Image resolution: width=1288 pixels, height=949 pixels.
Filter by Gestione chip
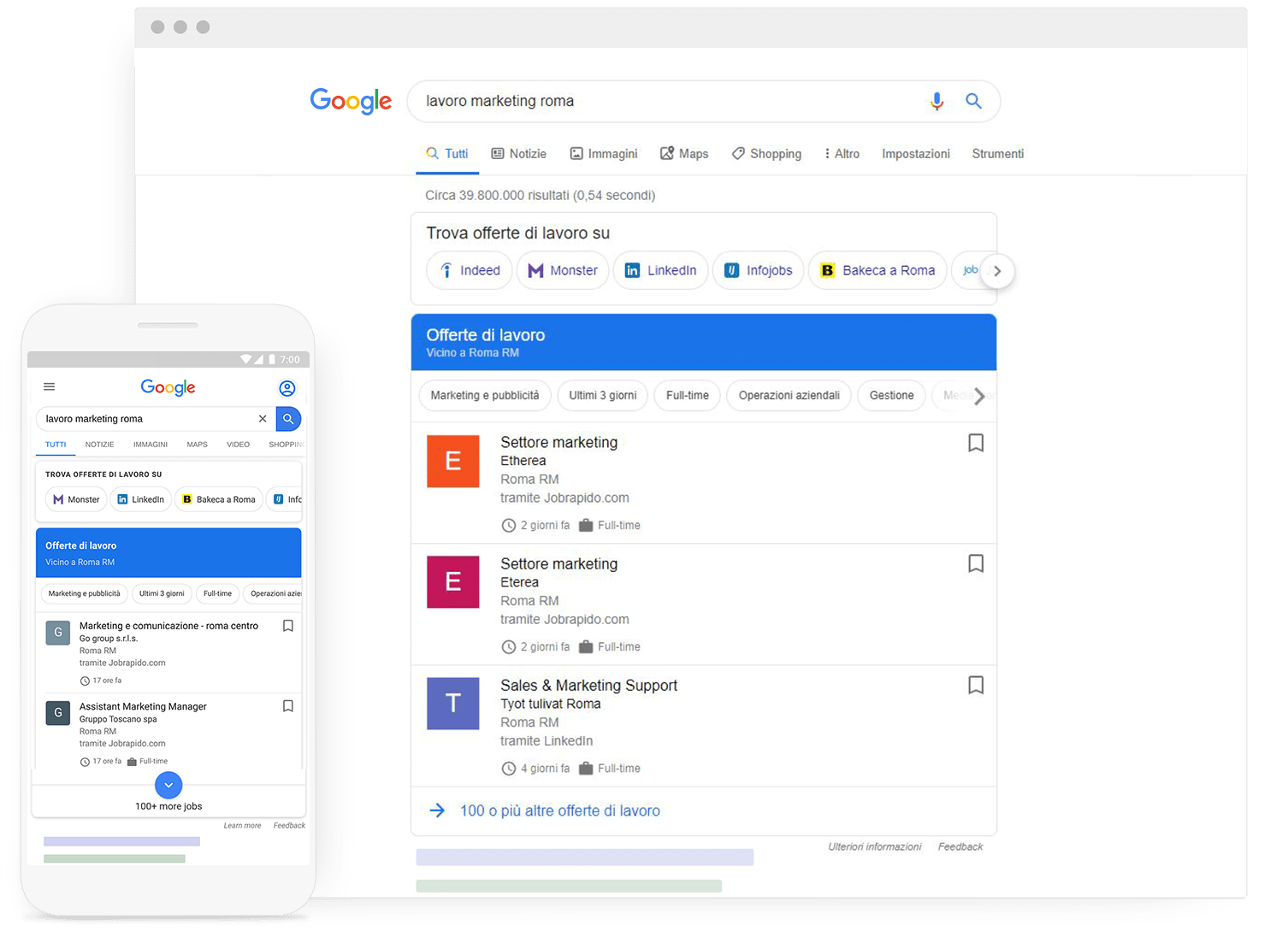(x=892, y=396)
